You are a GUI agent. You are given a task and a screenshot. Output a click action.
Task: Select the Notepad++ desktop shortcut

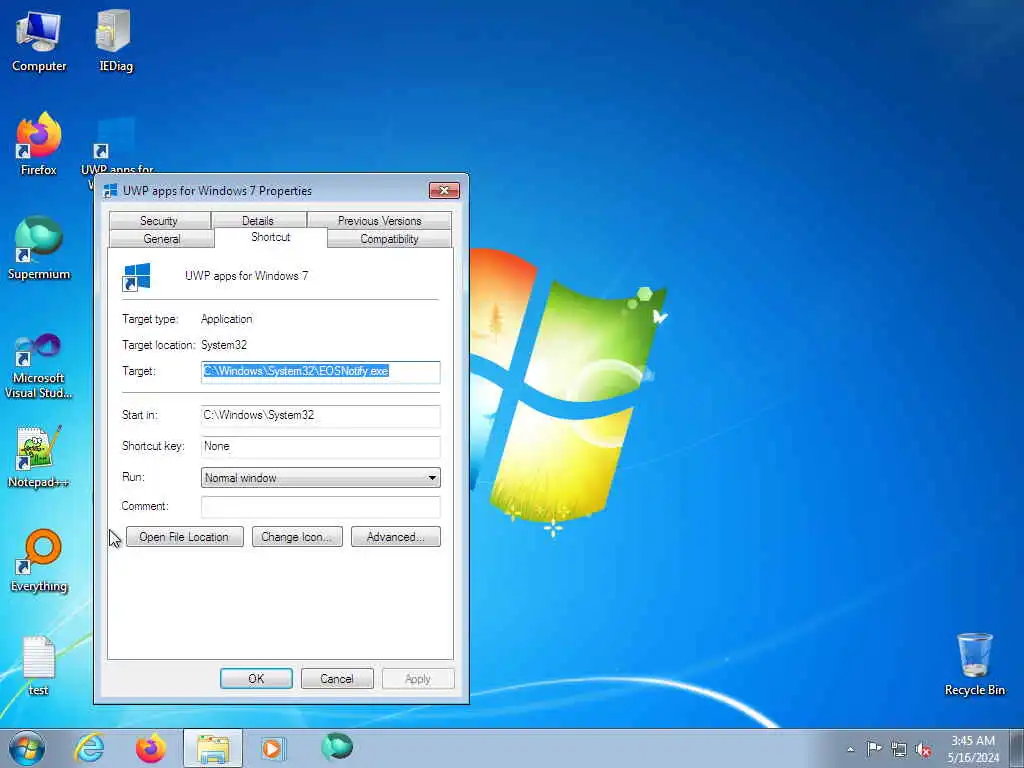pyautogui.click(x=39, y=457)
